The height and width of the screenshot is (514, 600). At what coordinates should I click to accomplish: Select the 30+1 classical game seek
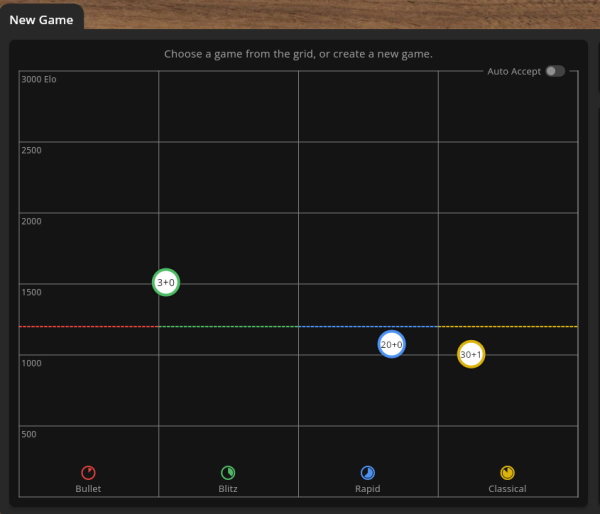point(471,354)
